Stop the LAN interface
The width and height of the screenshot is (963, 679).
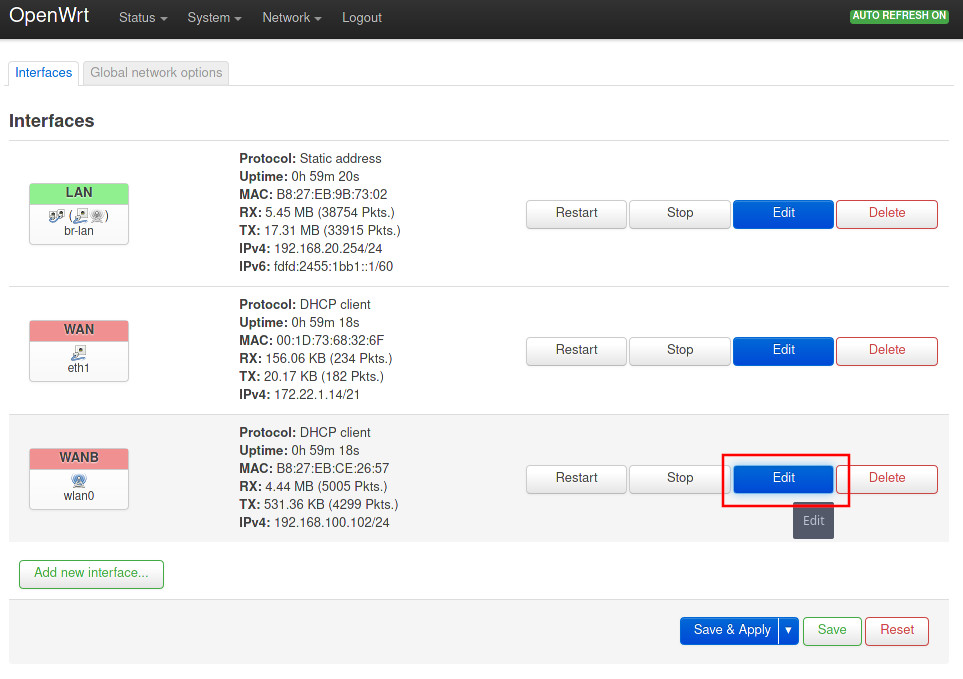tap(680, 214)
